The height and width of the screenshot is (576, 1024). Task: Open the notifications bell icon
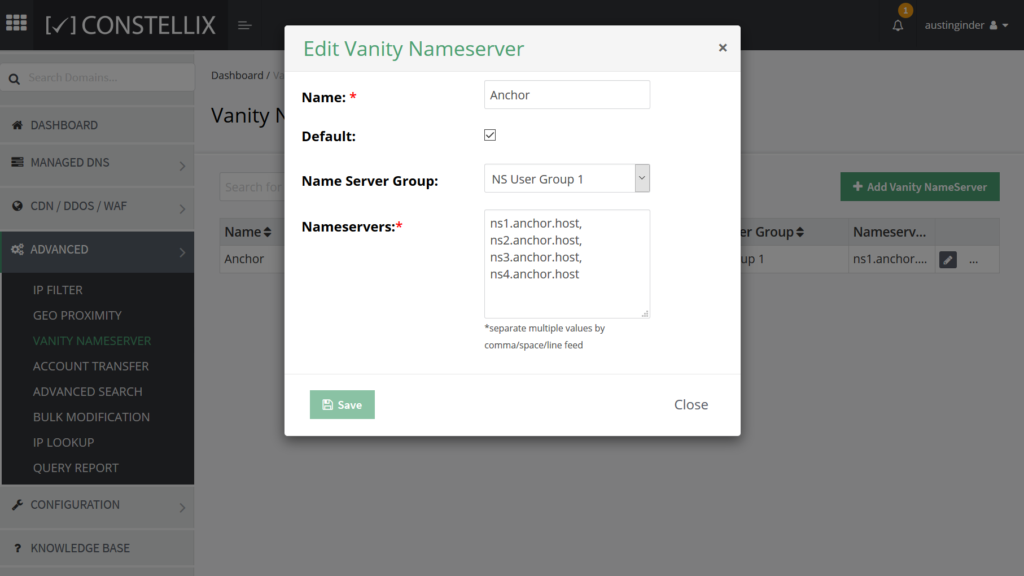coord(897,26)
